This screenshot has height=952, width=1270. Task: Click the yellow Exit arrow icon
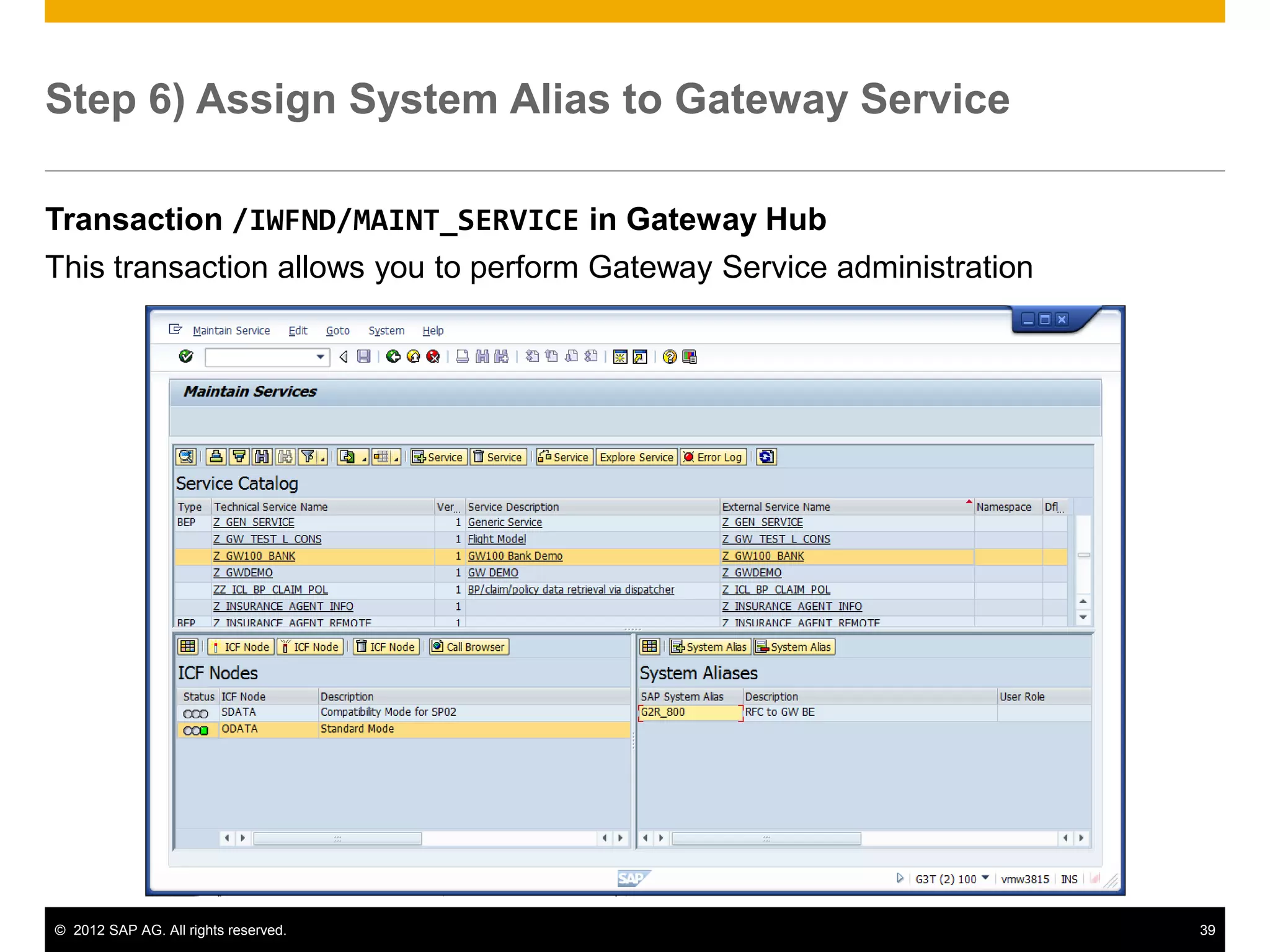click(414, 356)
